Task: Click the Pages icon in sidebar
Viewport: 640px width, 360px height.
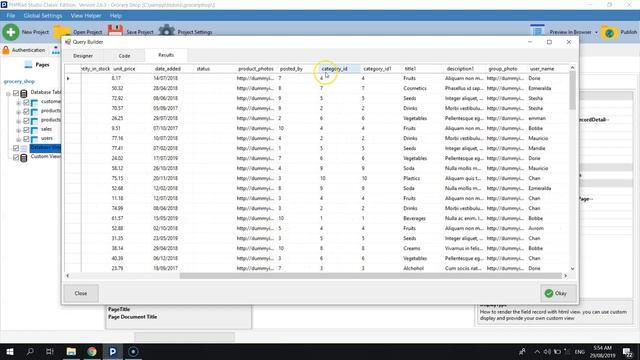Action: point(28,64)
